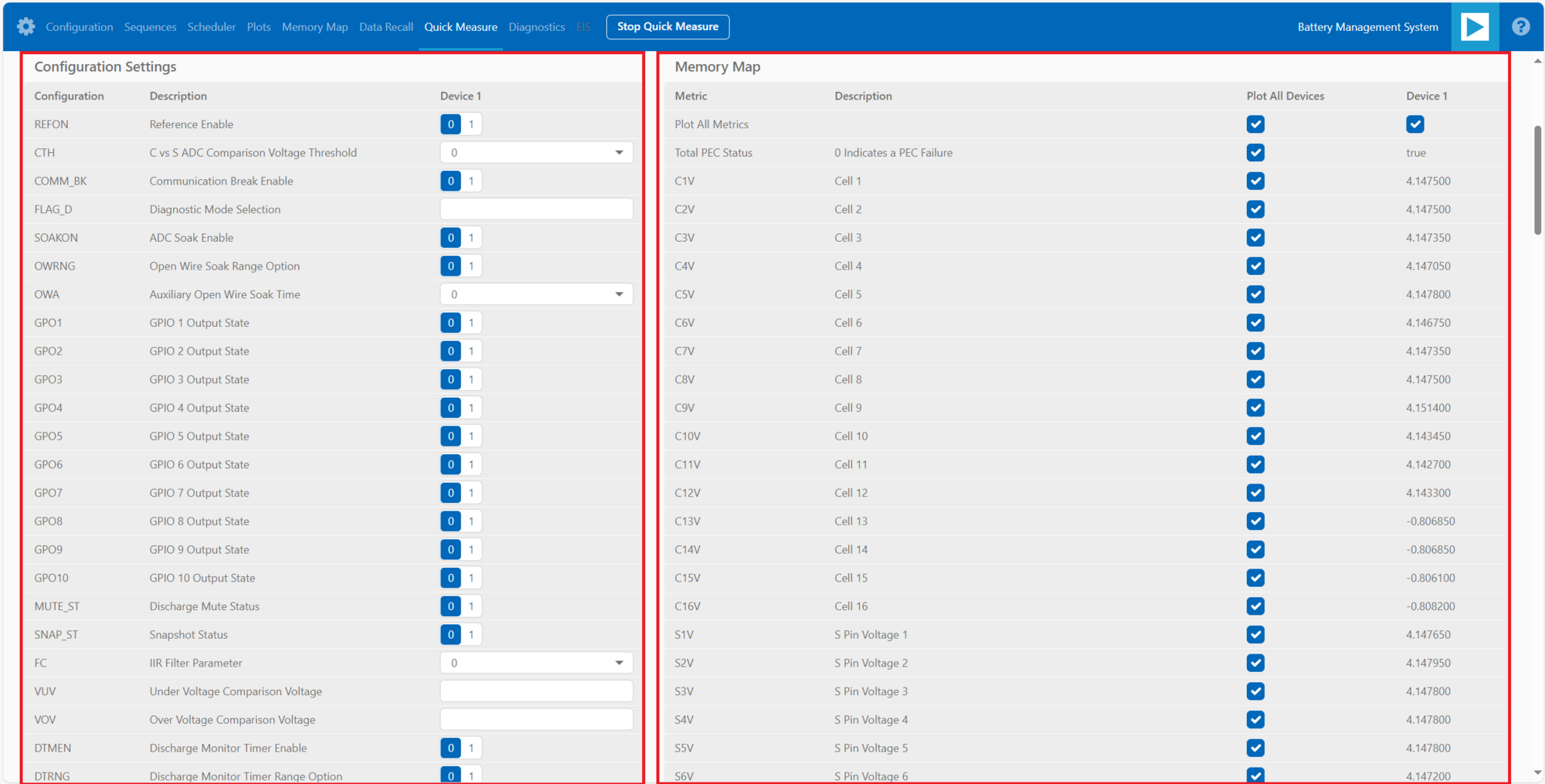This screenshot has height=784, width=1545.
Task: Switch COMM_BK toggle to 1
Action: [x=470, y=181]
